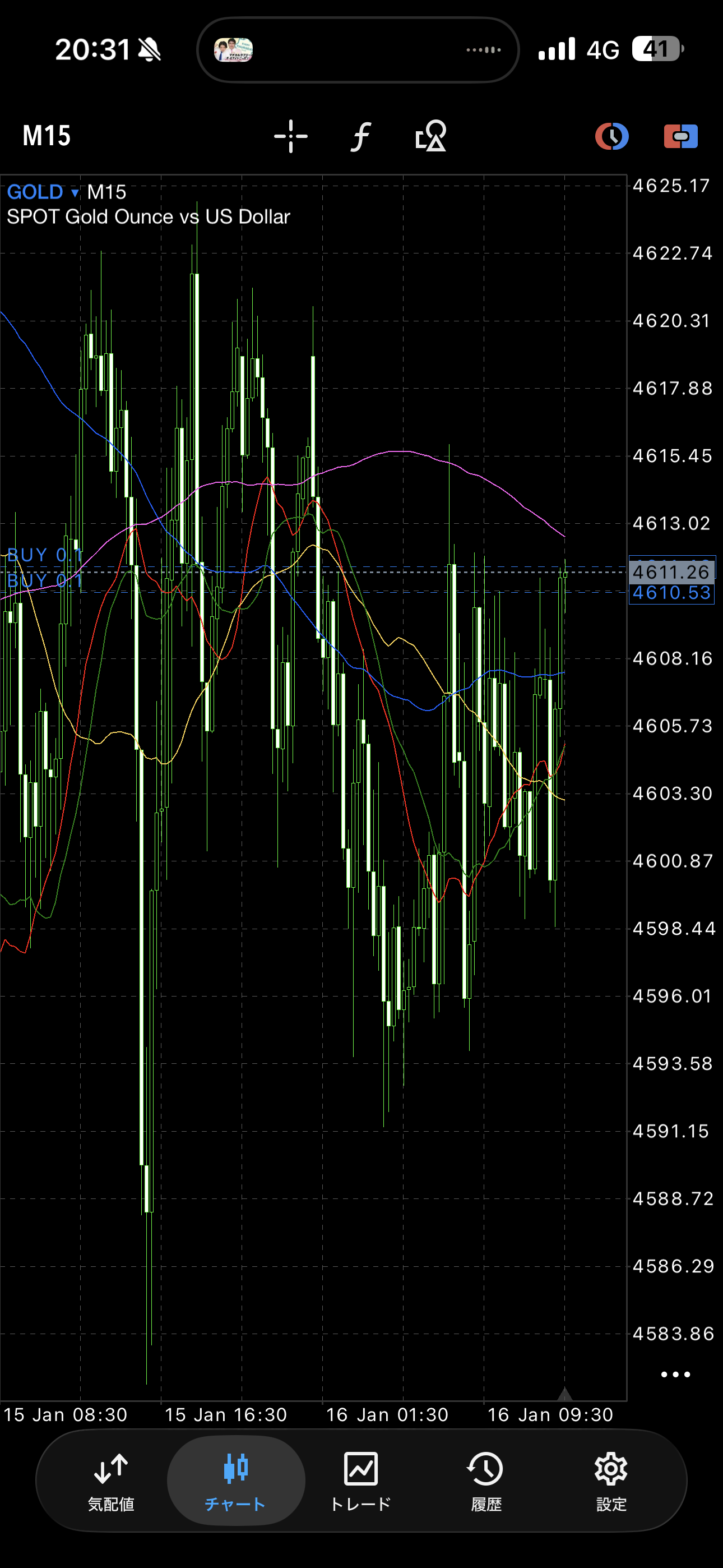Toggle the one-click trading panel icon
This screenshot has height=1568, width=723.
680,136
